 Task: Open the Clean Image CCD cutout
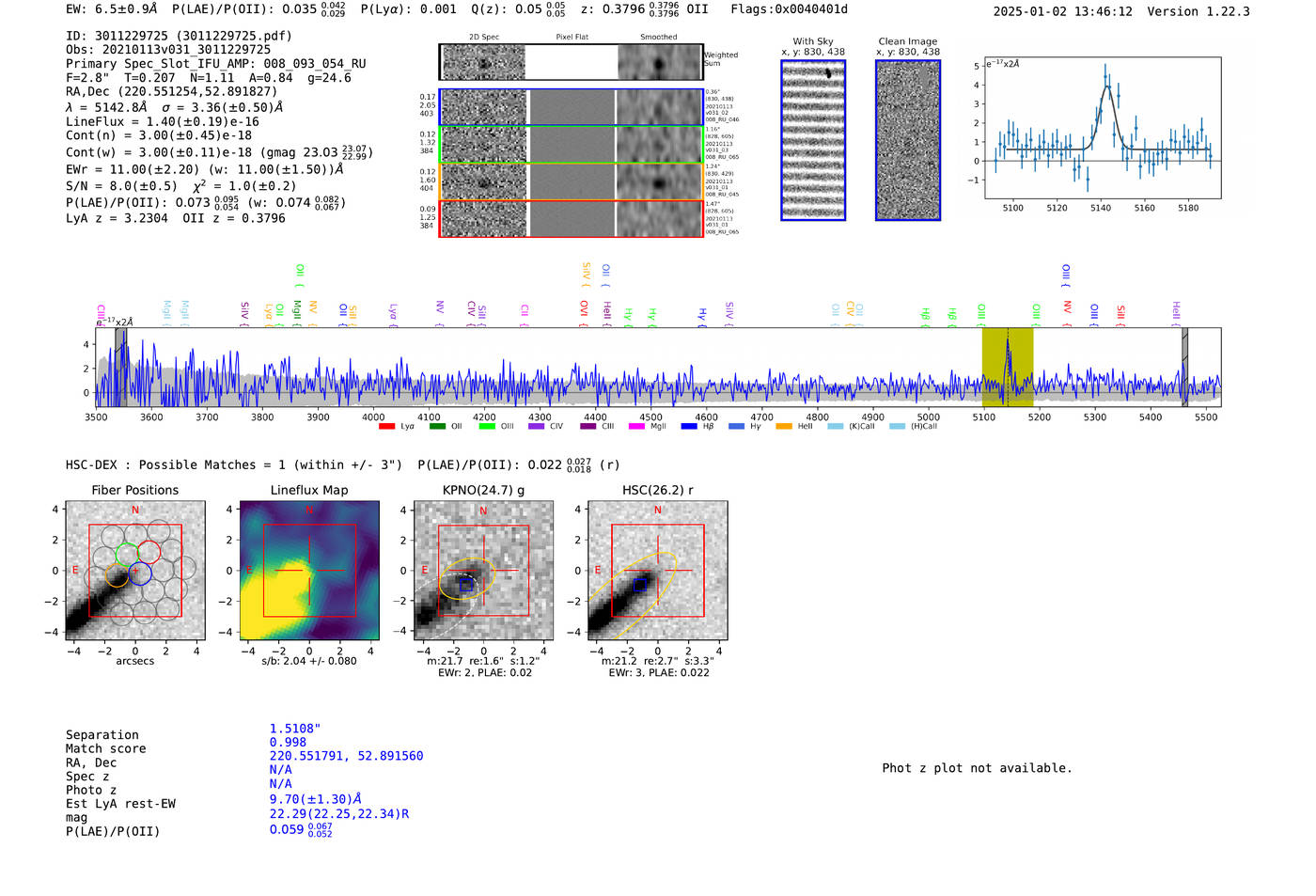click(x=908, y=140)
